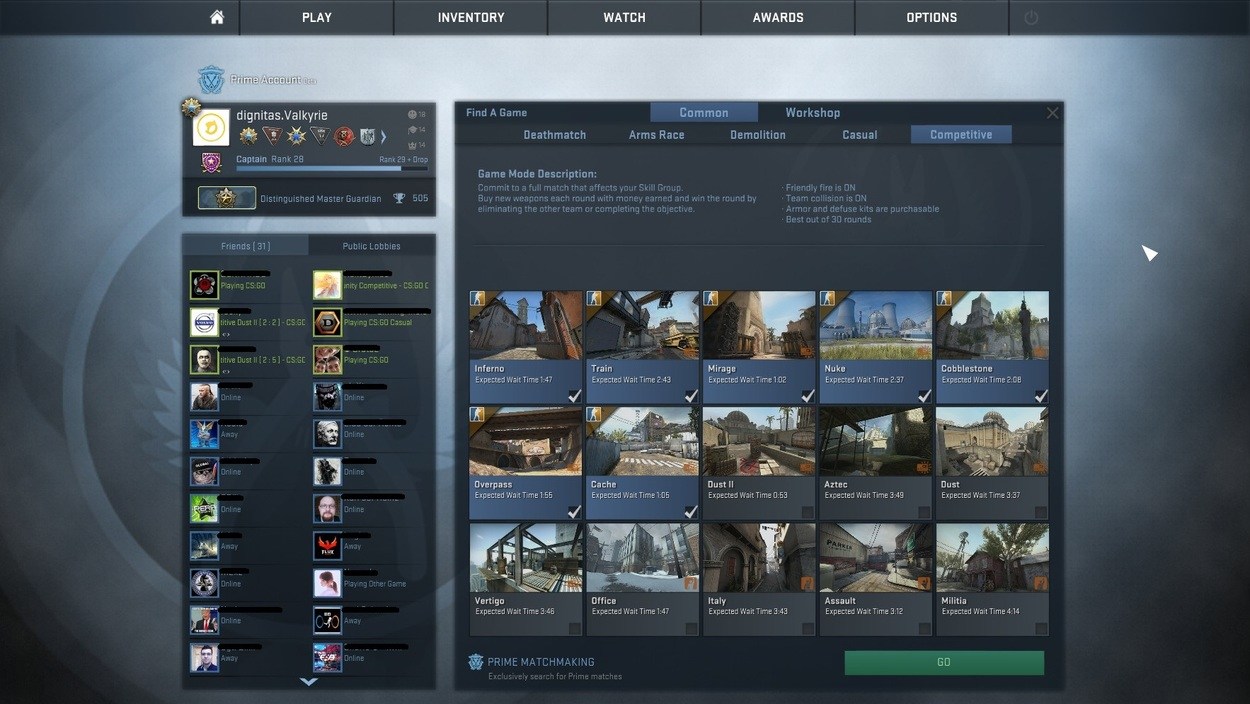Click the purple Captain rank badge
The image size is (1250, 704).
211,162
